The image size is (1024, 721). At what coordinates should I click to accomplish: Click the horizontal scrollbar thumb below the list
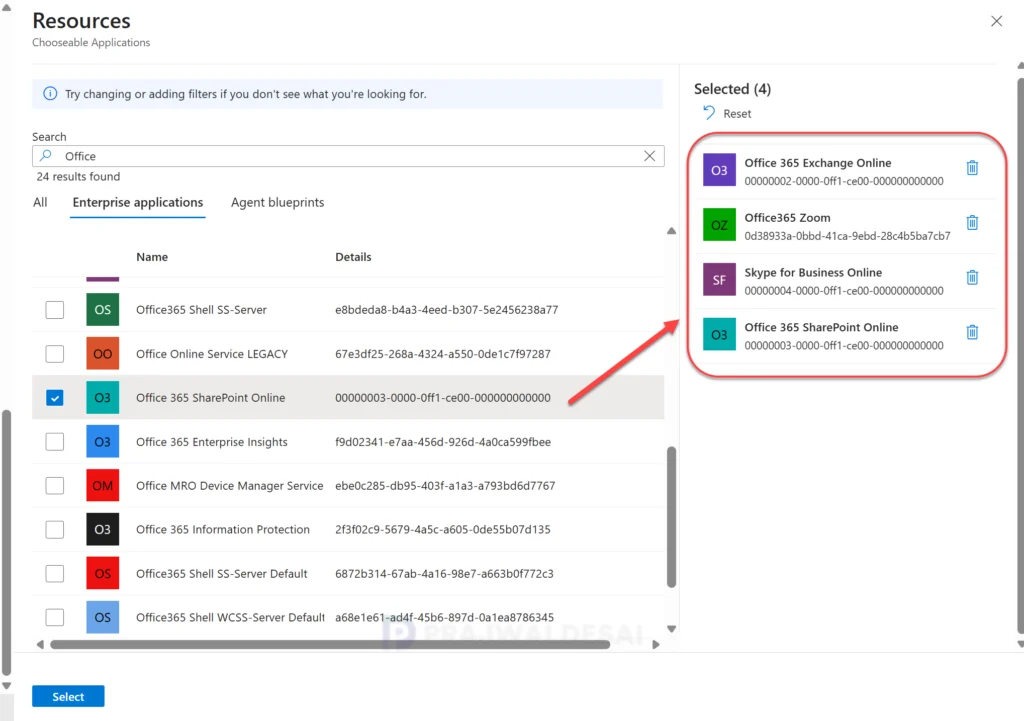click(330, 645)
